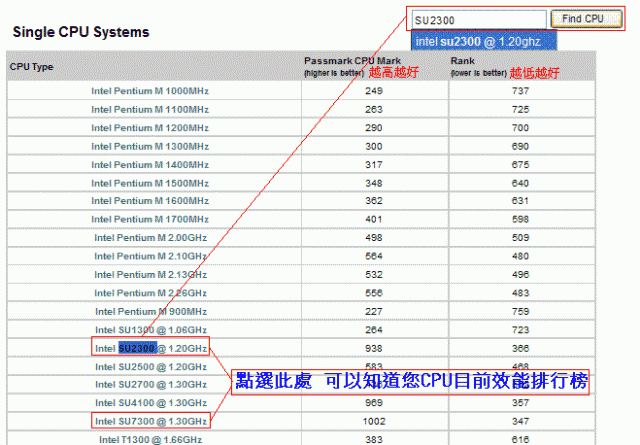The width and height of the screenshot is (640, 445).
Task: Select CPU Mark value 348
Action: 374,183
